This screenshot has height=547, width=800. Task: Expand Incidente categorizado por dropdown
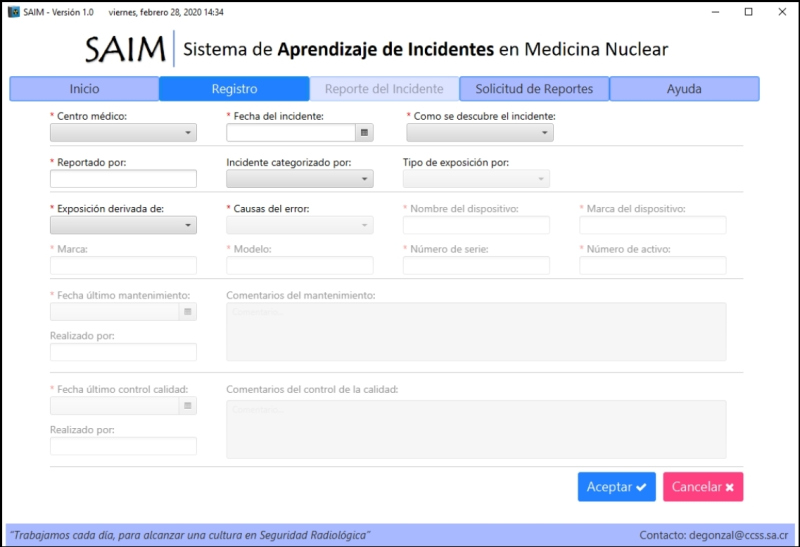(299, 179)
